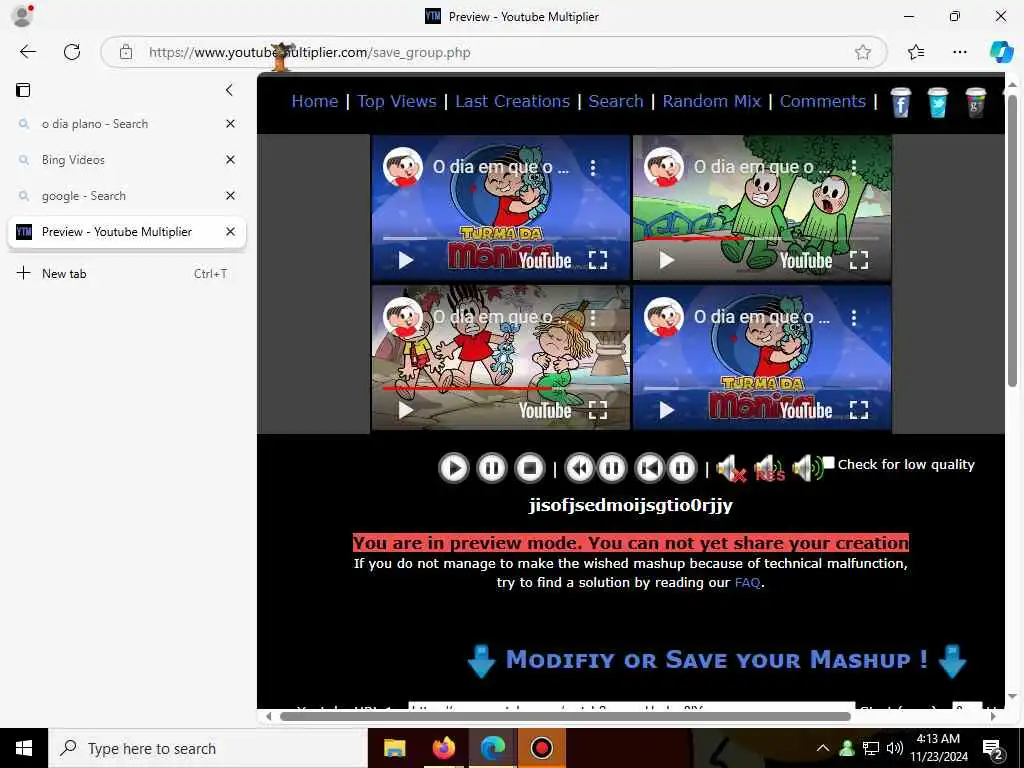Play the video with the mermaid scene
The height and width of the screenshot is (768, 1024).
[406, 410]
